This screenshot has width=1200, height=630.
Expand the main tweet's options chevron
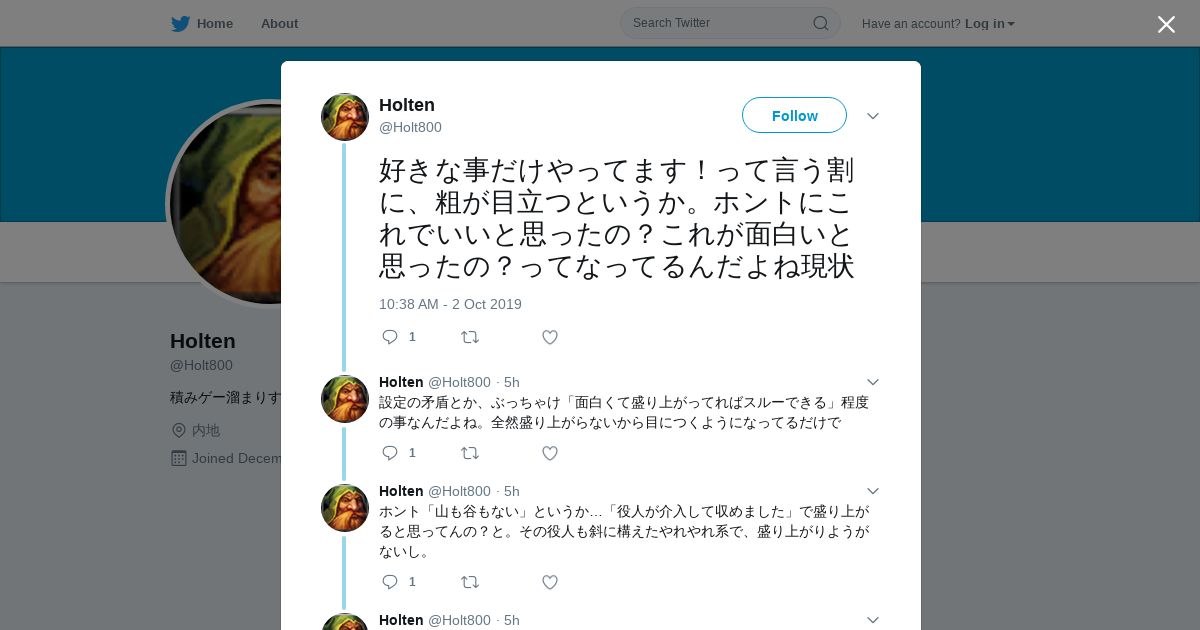[872, 116]
